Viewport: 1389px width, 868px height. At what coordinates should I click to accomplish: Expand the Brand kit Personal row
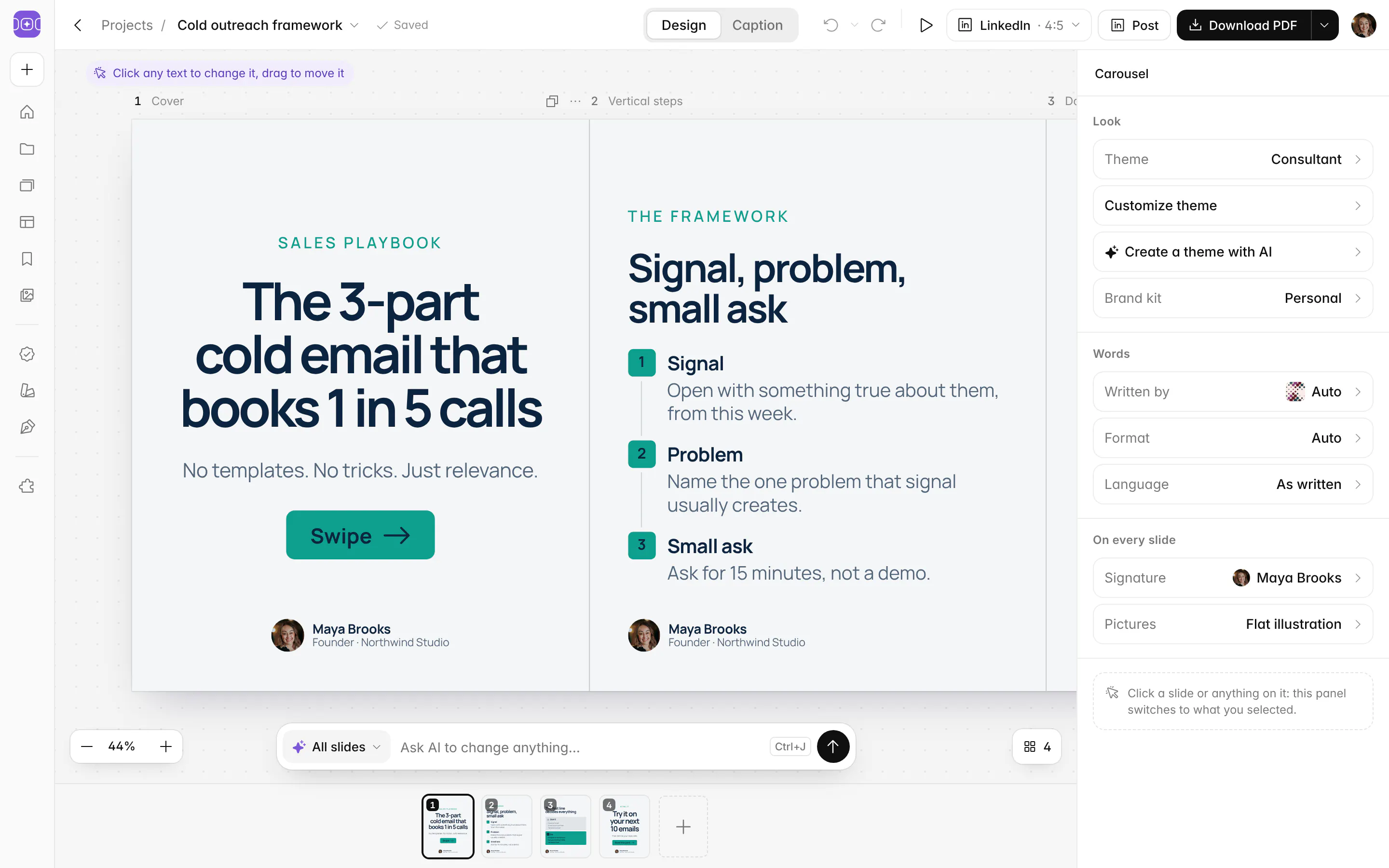[1232, 298]
